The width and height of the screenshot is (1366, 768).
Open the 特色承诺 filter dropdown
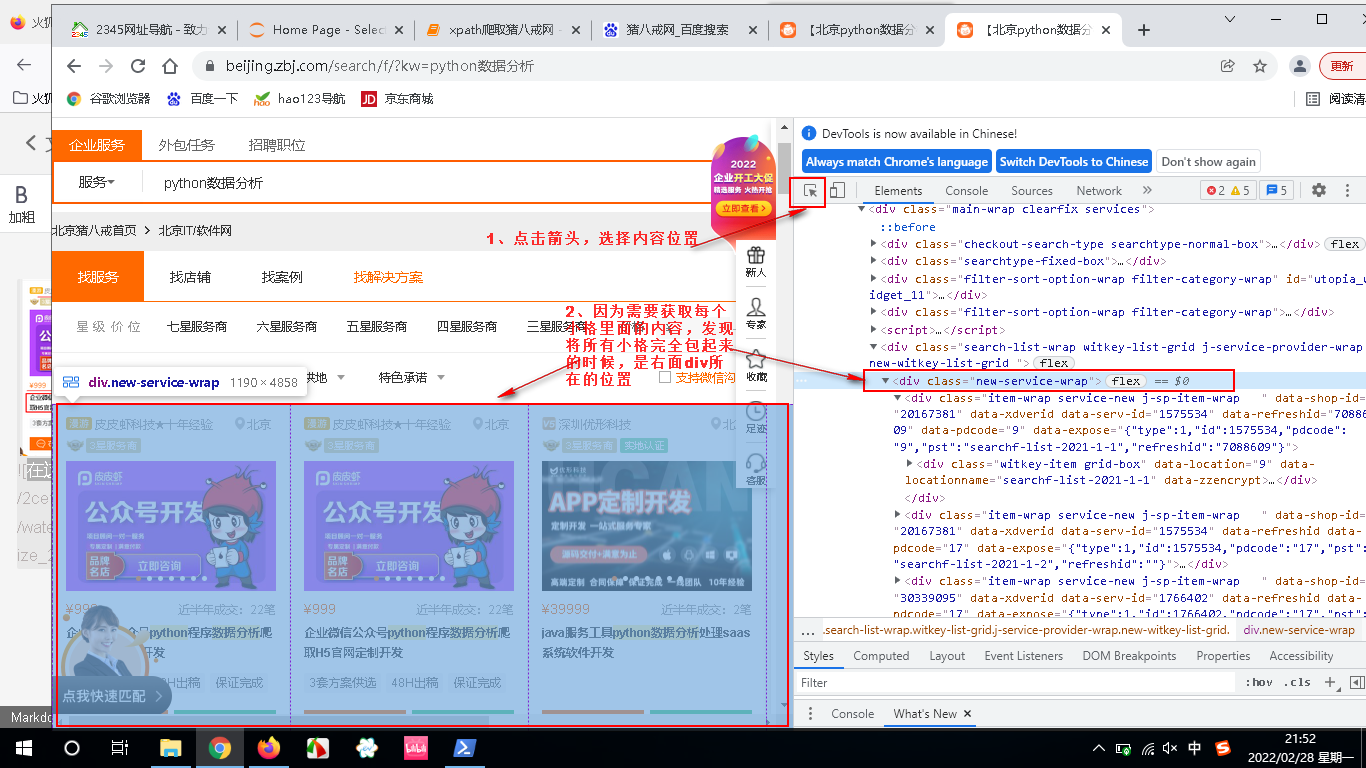pos(412,378)
